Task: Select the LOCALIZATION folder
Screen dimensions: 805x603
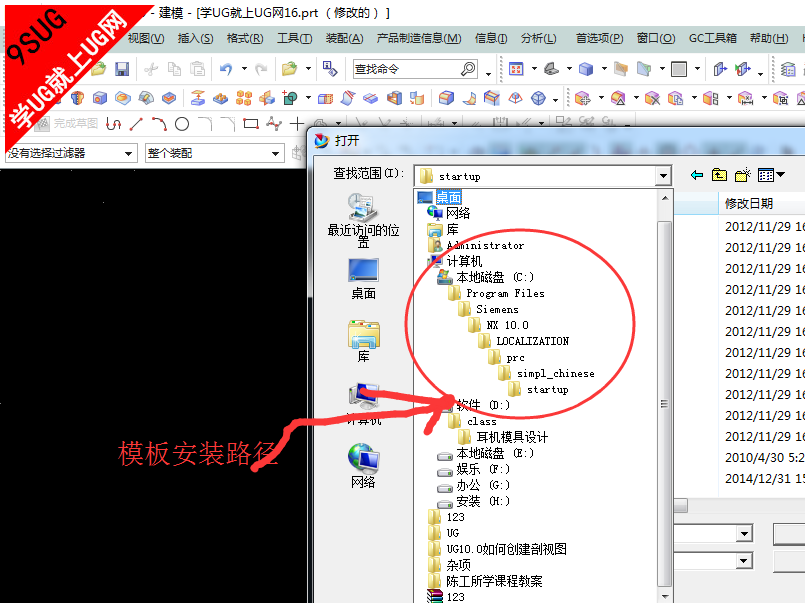Action: (532, 341)
